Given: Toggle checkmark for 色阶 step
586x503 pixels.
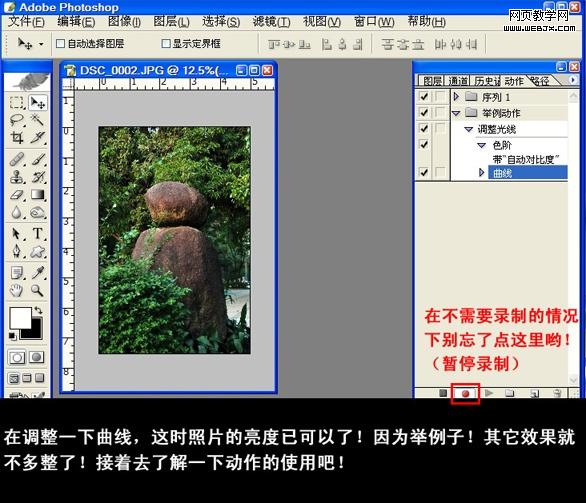Looking at the screenshot, I should point(424,145).
